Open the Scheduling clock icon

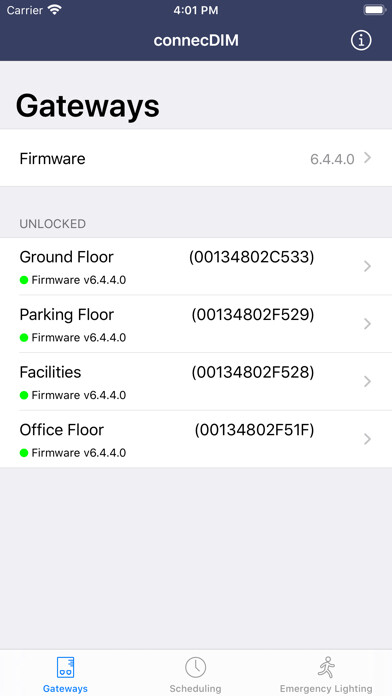click(x=195, y=668)
